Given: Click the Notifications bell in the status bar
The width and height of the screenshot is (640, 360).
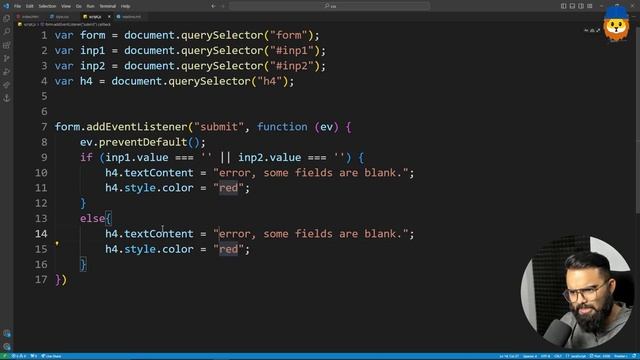Looking at the screenshot, I should [634, 356].
